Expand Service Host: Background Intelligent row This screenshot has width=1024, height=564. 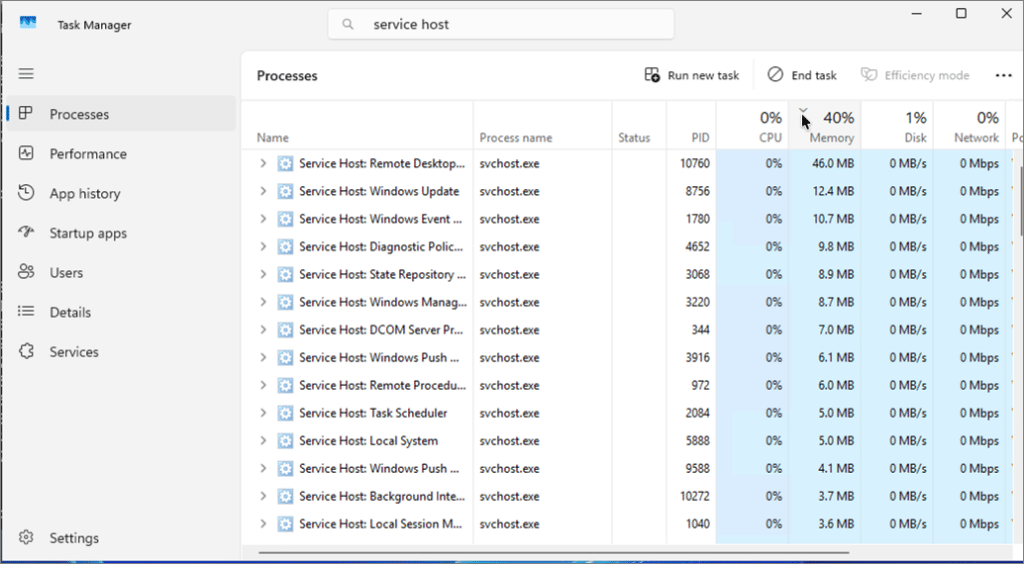pos(263,496)
